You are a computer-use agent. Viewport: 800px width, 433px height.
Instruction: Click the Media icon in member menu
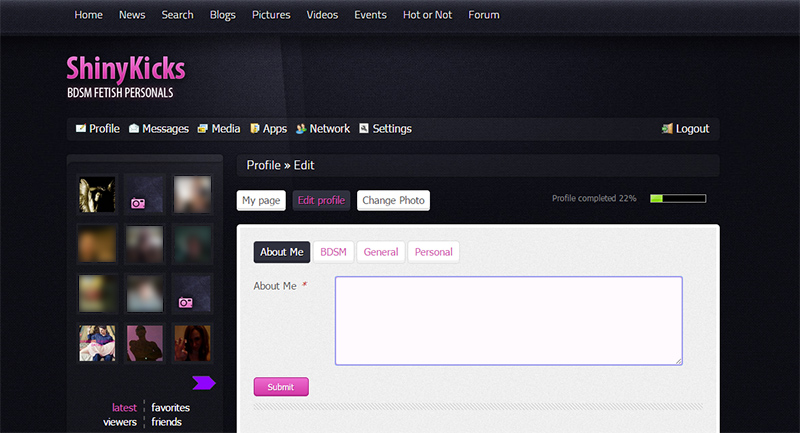coord(203,129)
